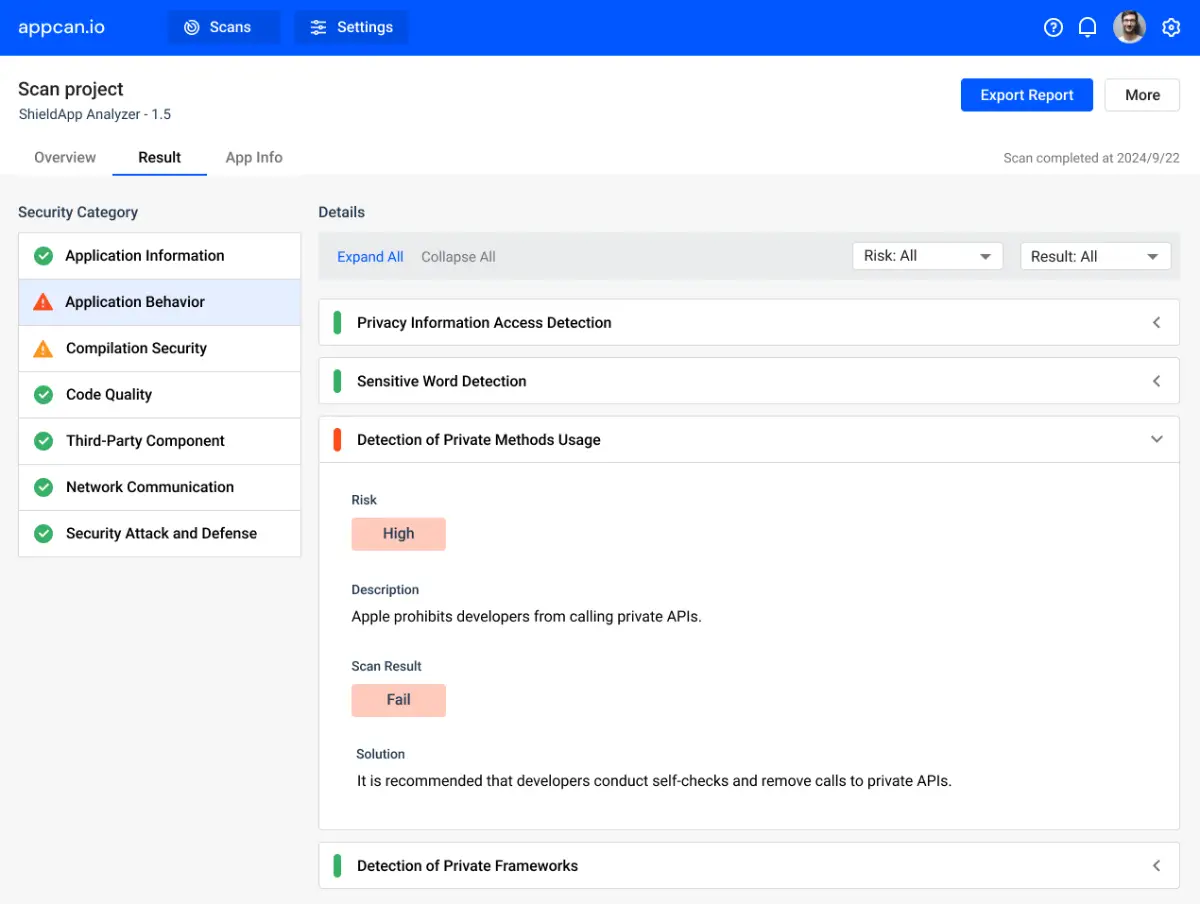The height and width of the screenshot is (904, 1200).
Task: Open the gear settings icon in header
Action: coord(1171,28)
